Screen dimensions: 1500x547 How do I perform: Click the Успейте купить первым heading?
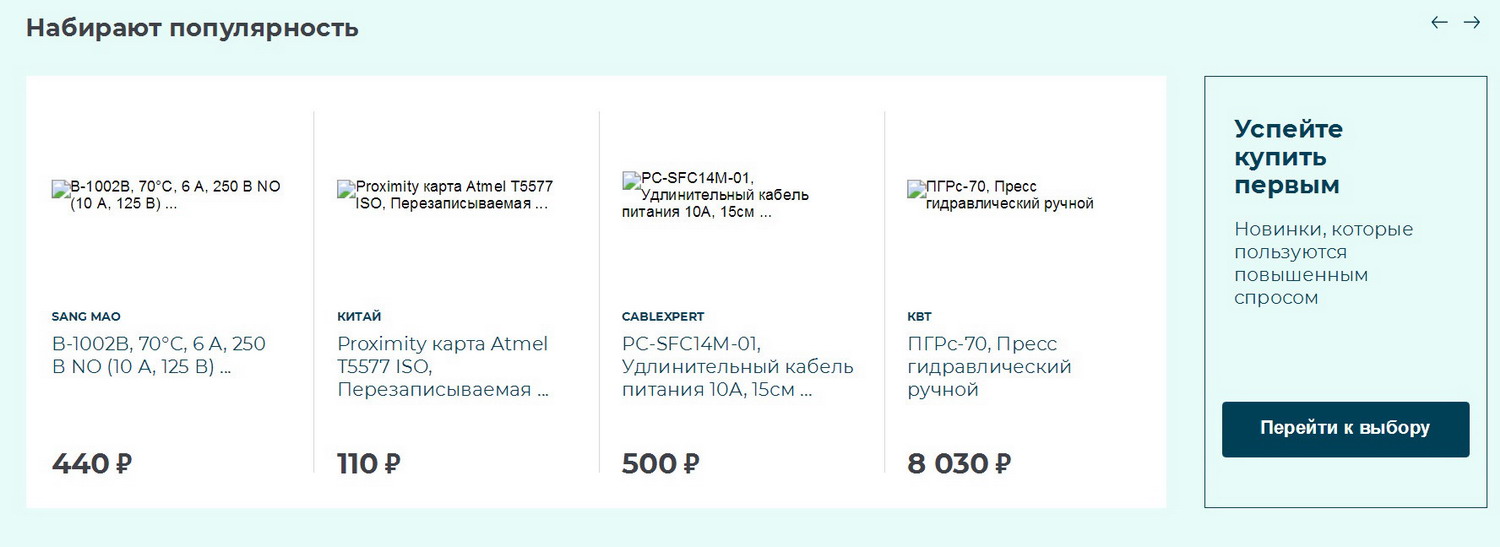coord(1289,157)
